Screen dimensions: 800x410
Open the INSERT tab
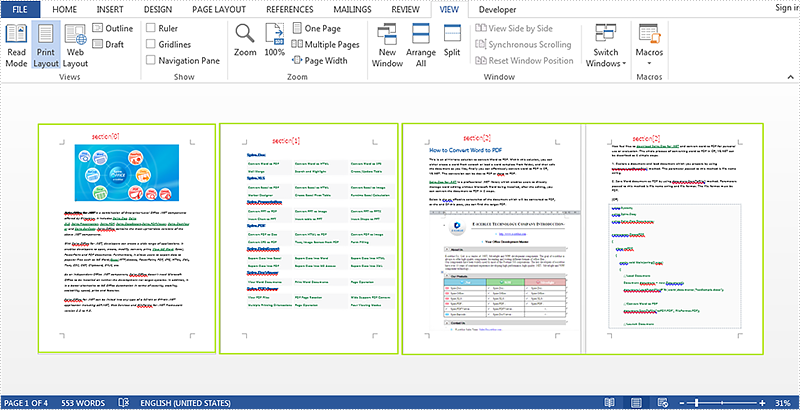tap(110, 9)
